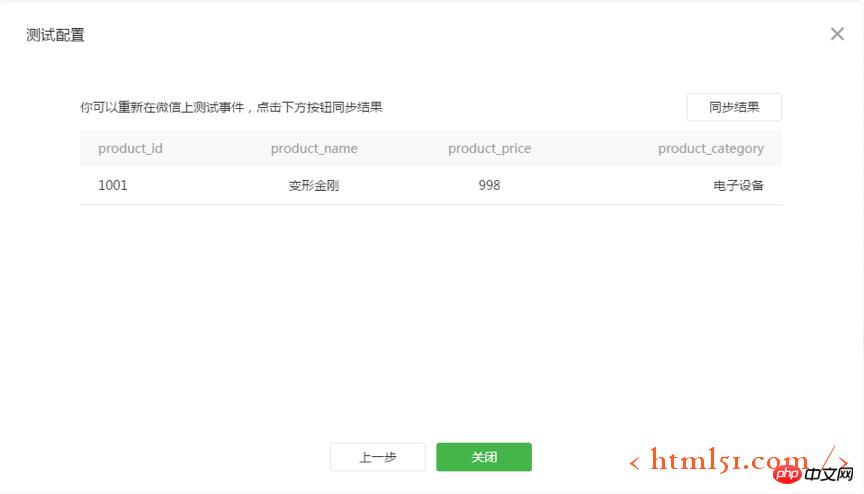This screenshot has width=864, height=494.
Task: Select the product_category column header
Action: pyautogui.click(x=710, y=148)
